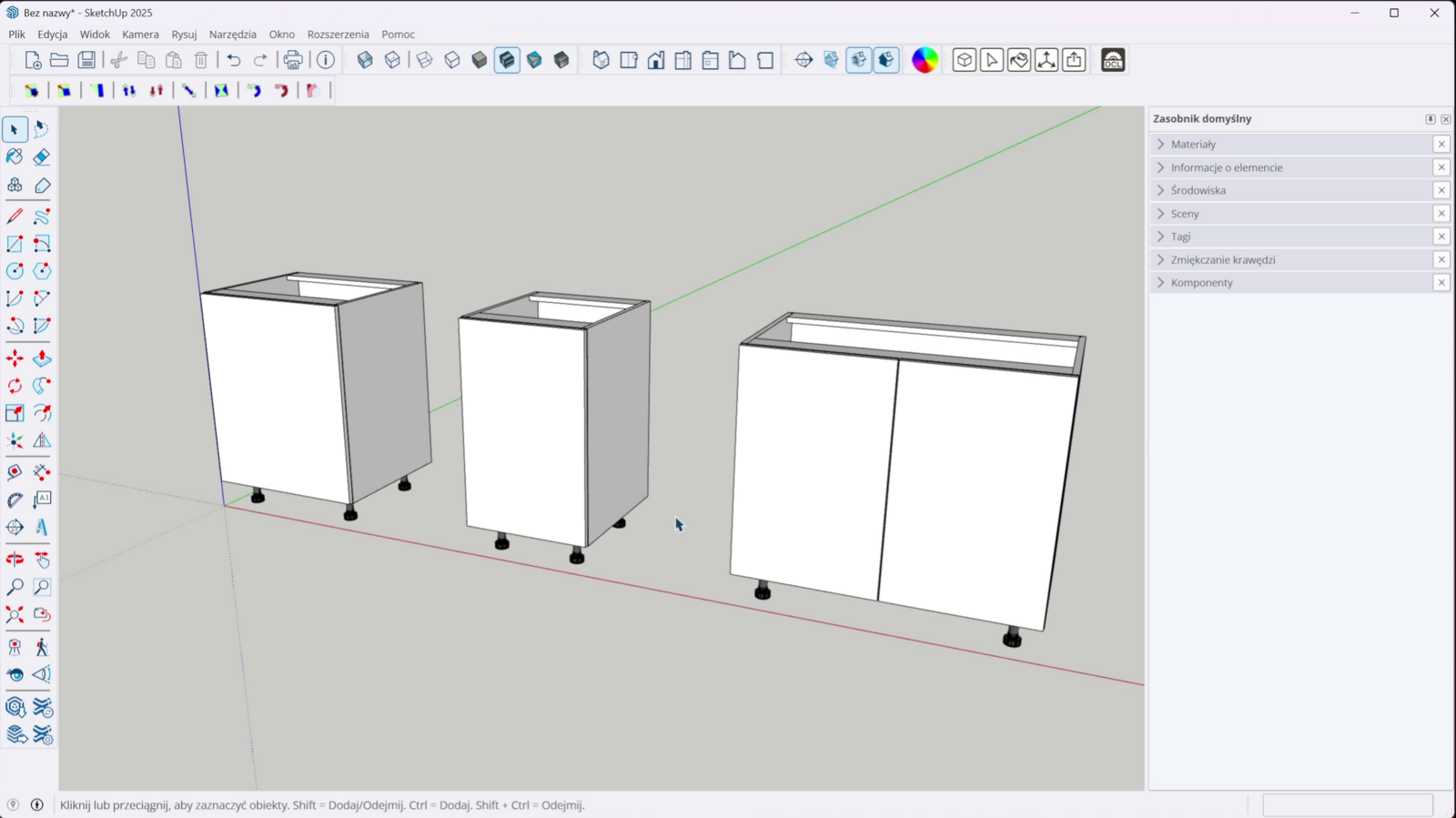This screenshot has width=1456, height=818.
Task: Click the Print icon in toolbar
Action: 293,60
